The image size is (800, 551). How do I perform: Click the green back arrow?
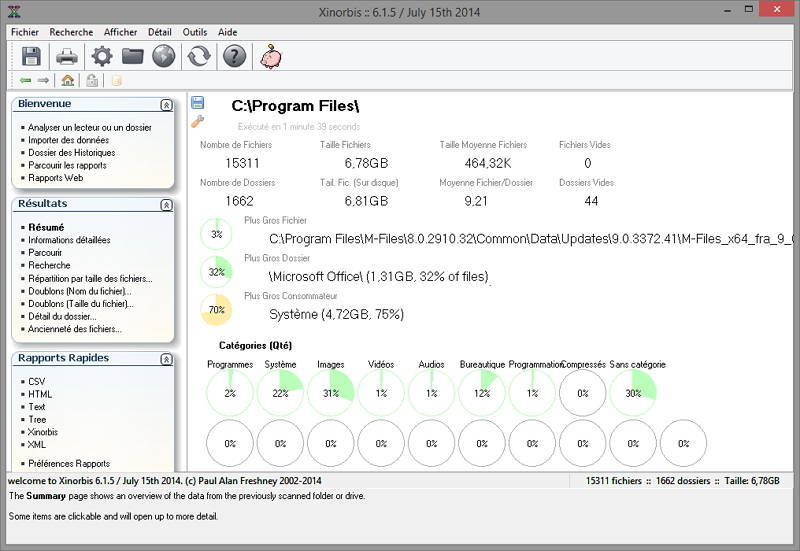(26, 81)
